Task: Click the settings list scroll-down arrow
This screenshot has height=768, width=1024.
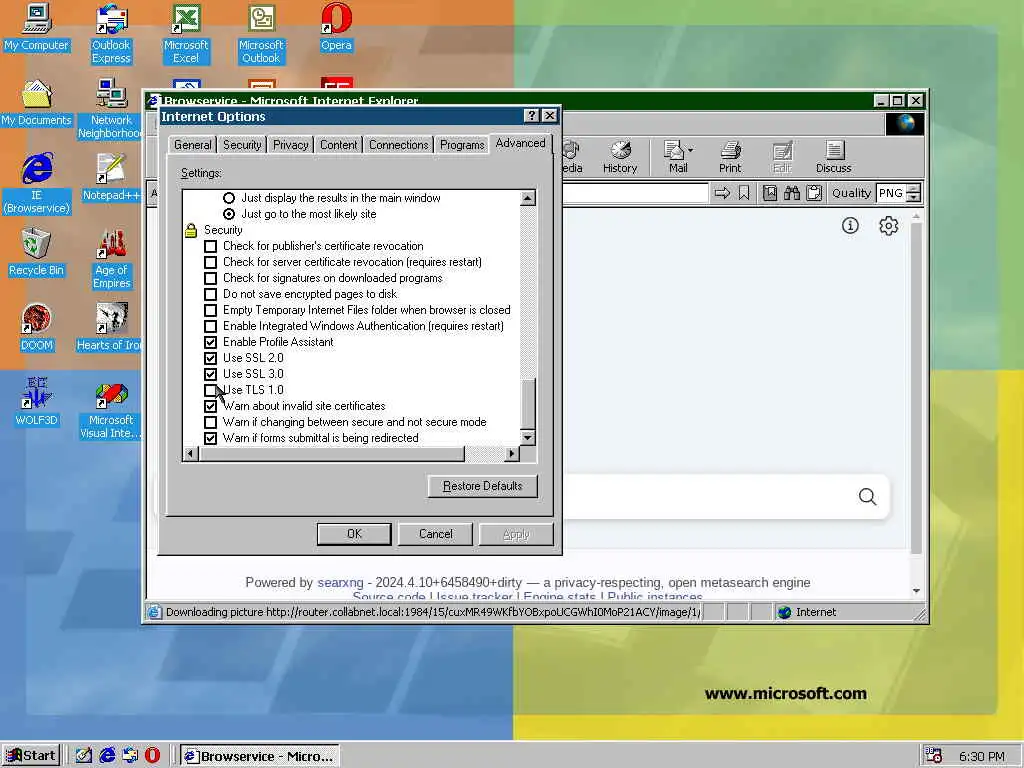Action: pyautogui.click(x=528, y=438)
